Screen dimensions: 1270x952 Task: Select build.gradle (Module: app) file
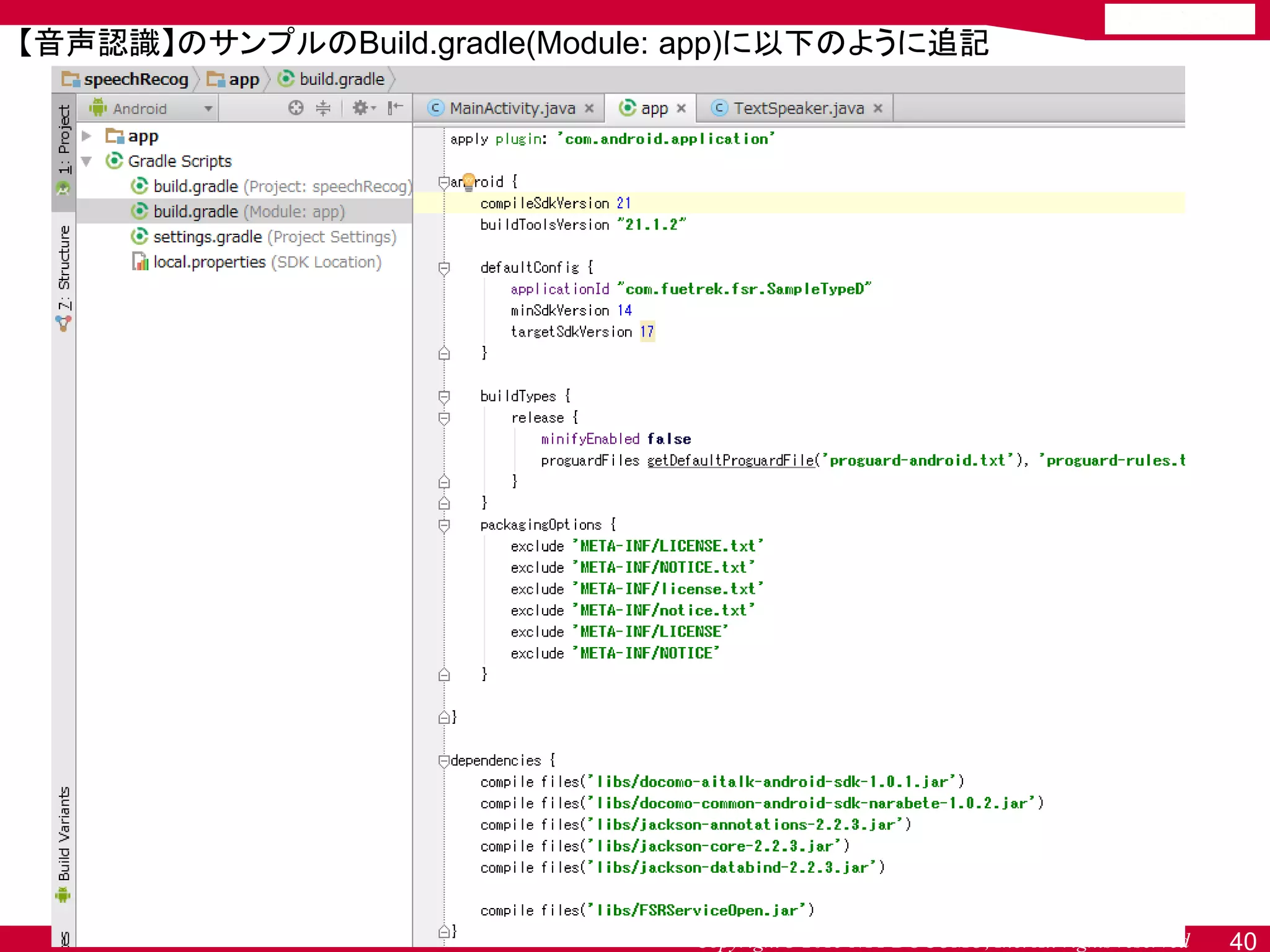pyautogui.click(x=244, y=211)
